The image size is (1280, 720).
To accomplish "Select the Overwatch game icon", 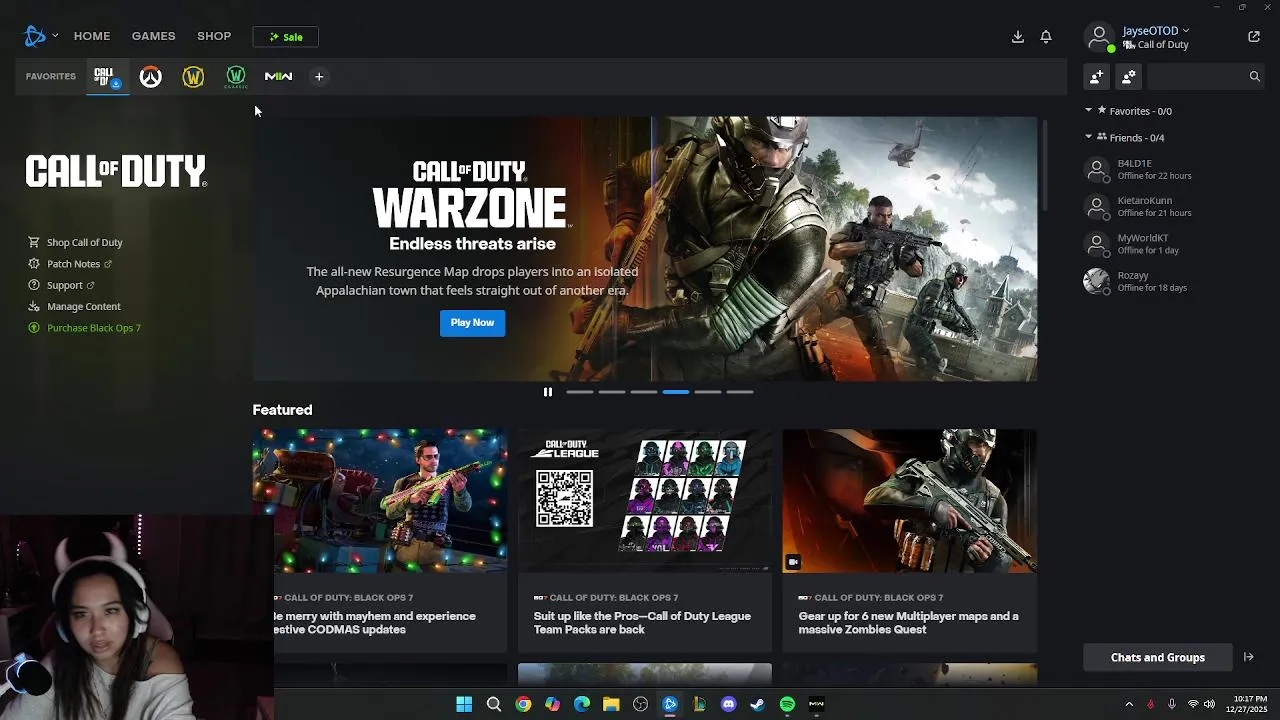I will 150,77.
